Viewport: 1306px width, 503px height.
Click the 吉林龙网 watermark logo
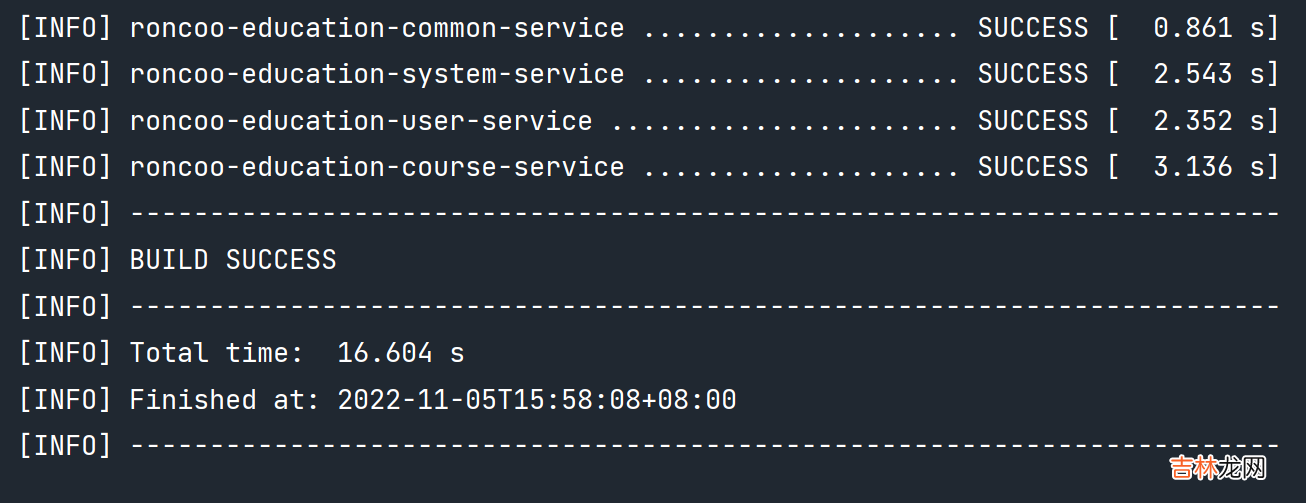pos(1218,468)
